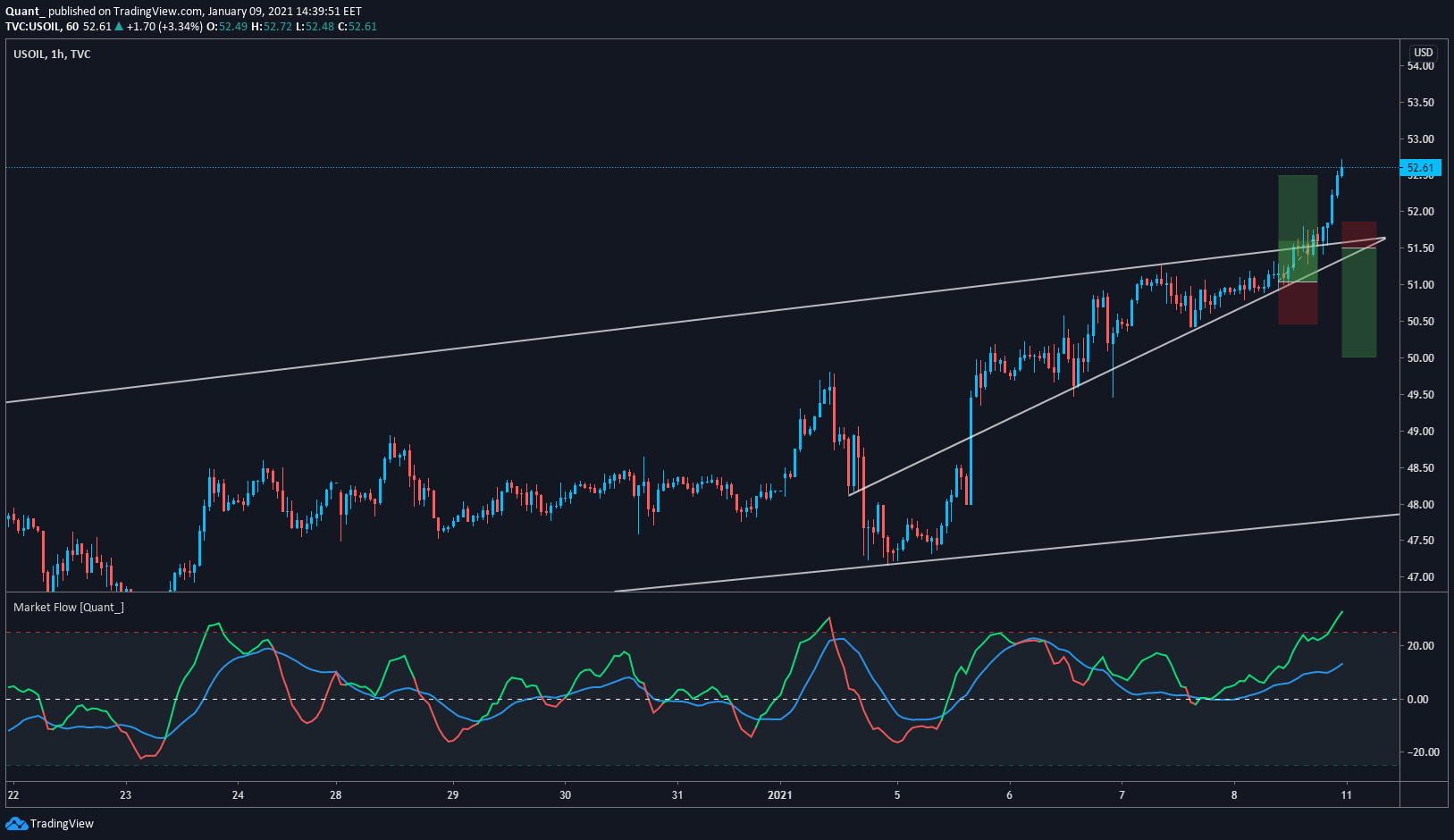Open the USD currency selector
Screen dimensions: 1454x840
pos(1423,53)
